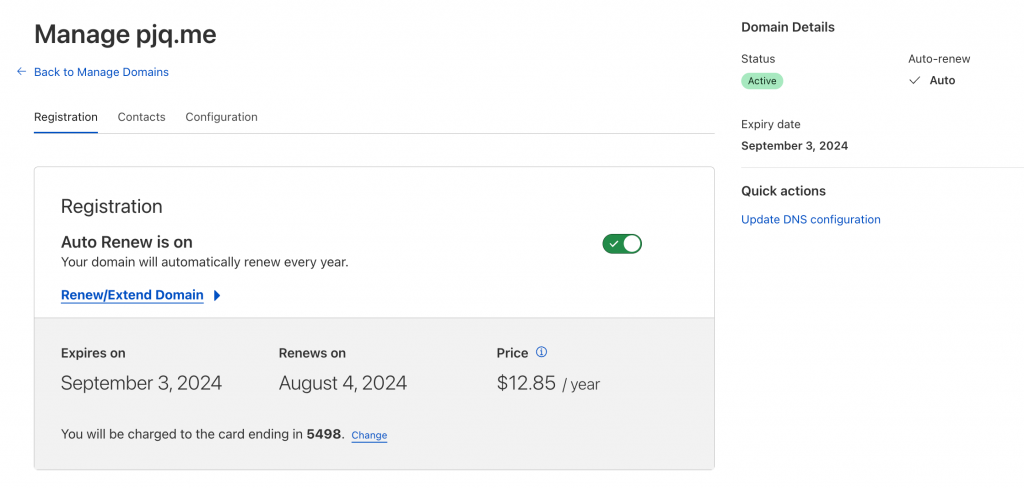Image resolution: width=1024 pixels, height=488 pixels.
Task: Open Update DNS configuration quick action
Action: pos(810,220)
